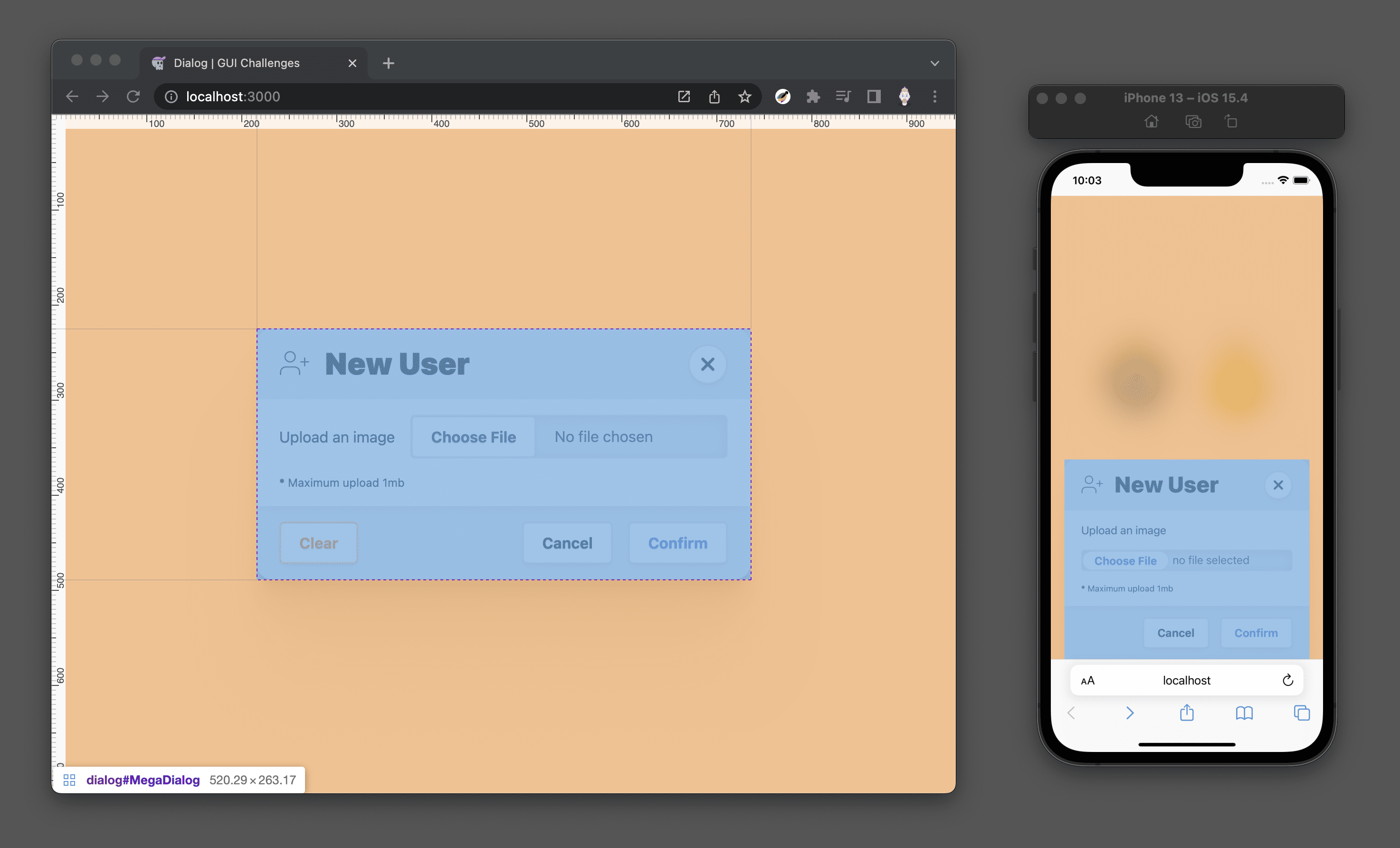The width and height of the screenshot is (1400, 848).
Task: Click the close X button on desktop dialog
Action: [708, 364]
